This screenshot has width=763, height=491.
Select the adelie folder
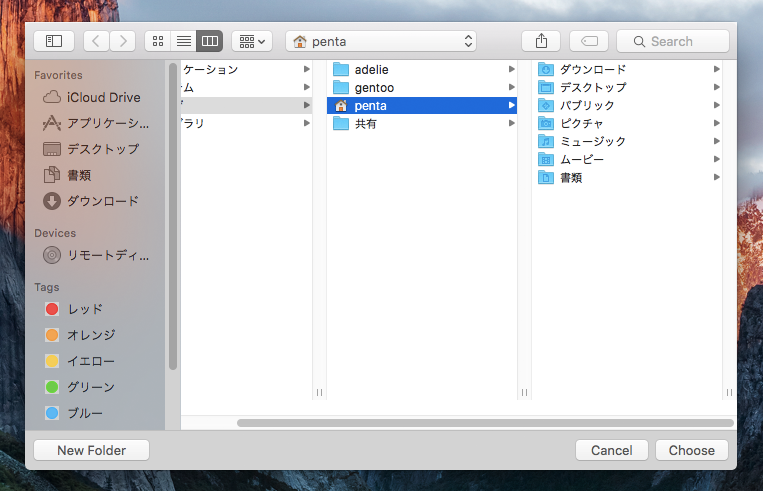click(x=421, y=70)
